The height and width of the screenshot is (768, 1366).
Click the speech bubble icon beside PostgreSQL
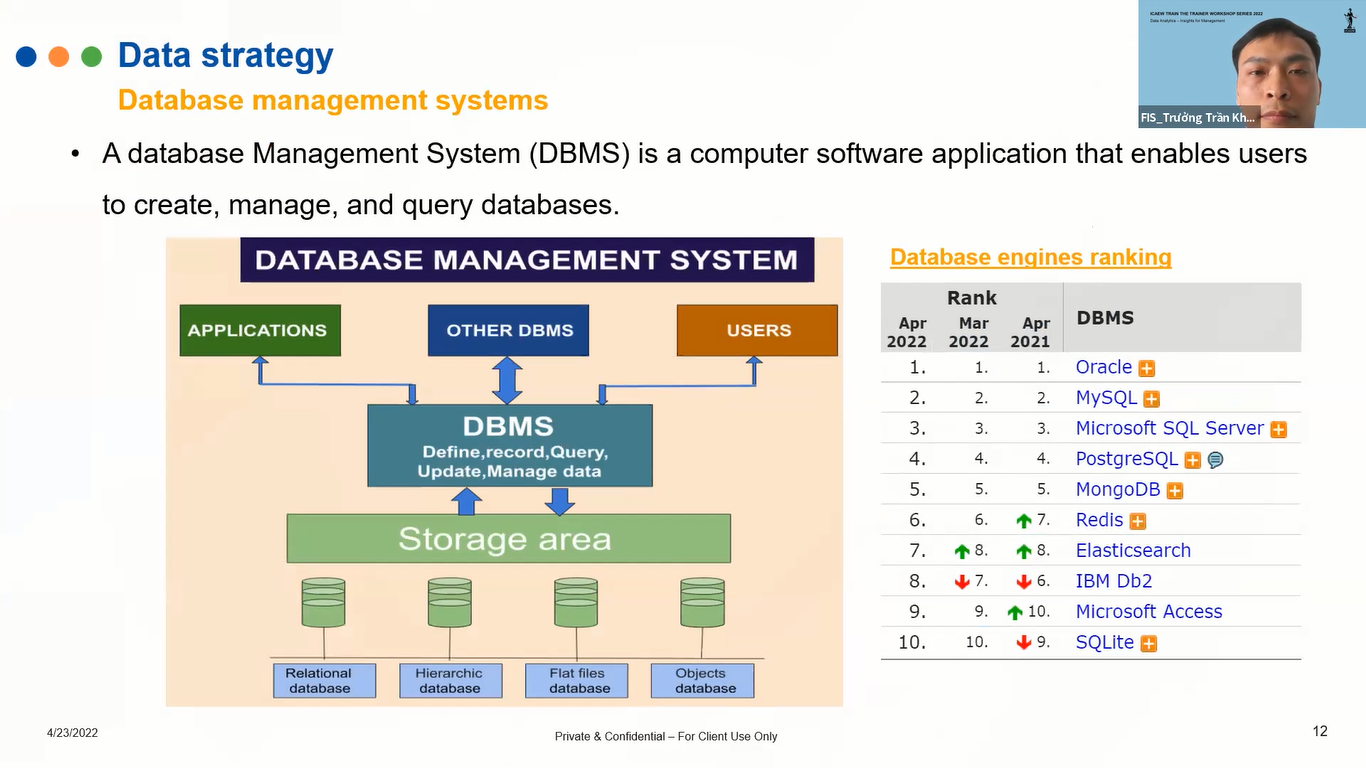coord(1216,460)
